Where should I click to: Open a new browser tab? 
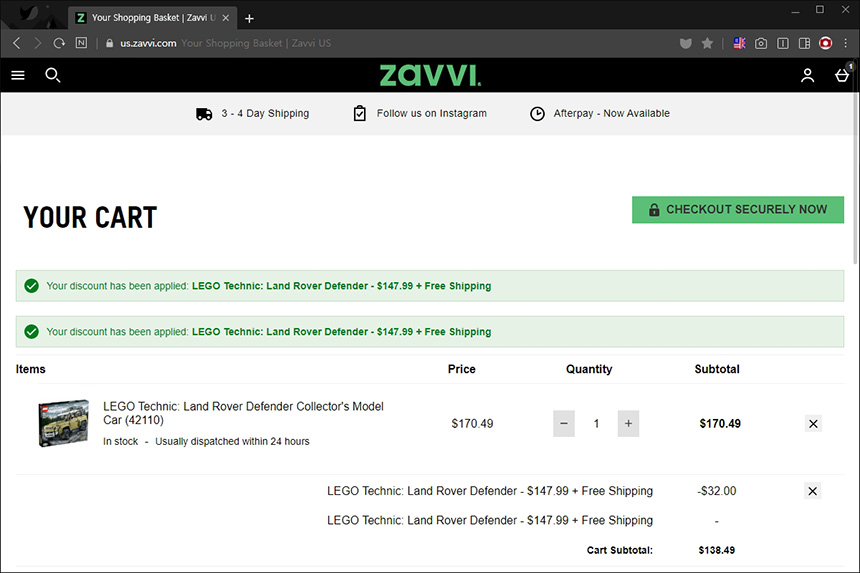pyautogui.click(x=249, y=19)
